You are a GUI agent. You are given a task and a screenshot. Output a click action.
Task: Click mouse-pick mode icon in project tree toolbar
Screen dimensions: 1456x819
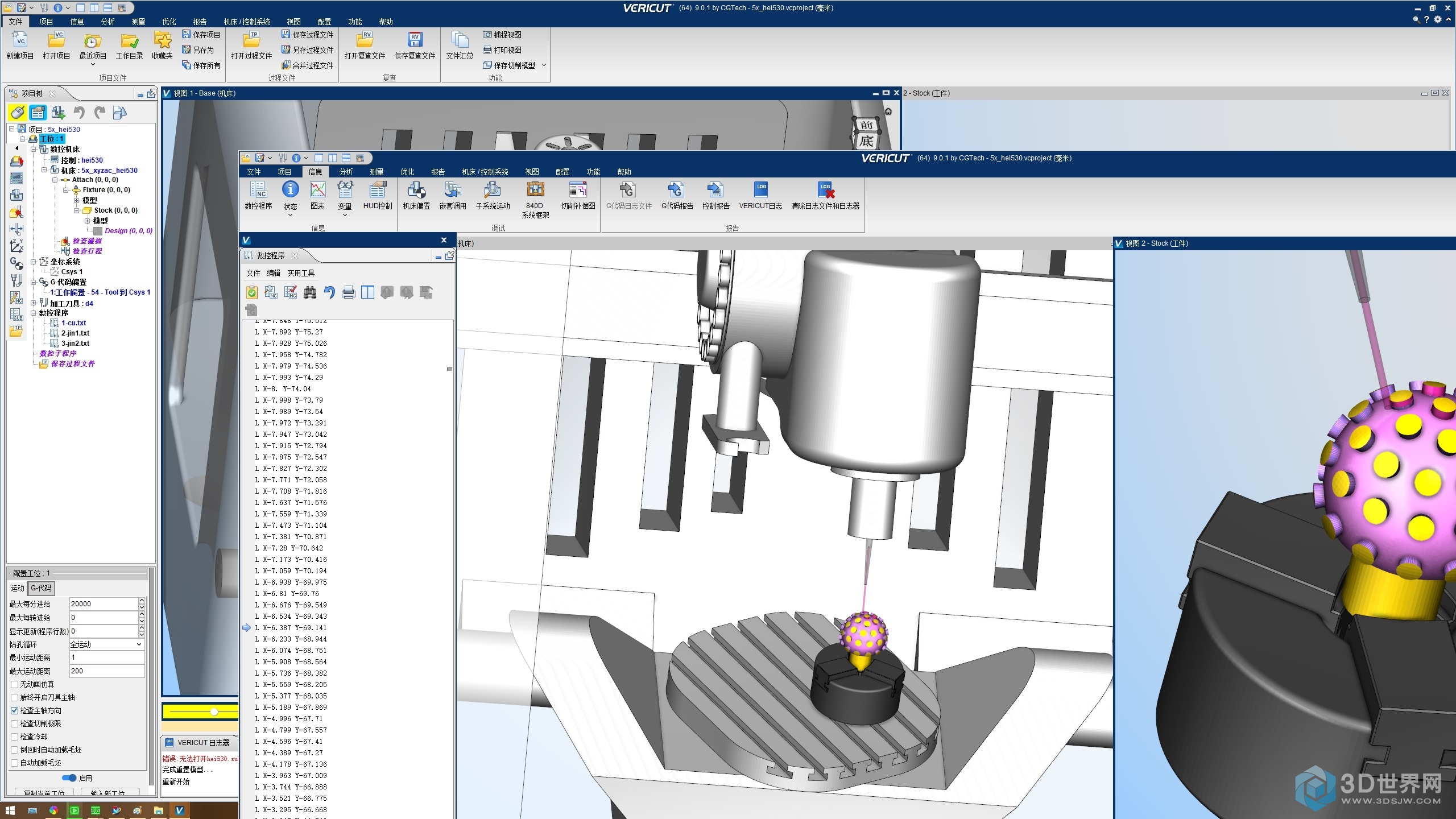pos(17,113)
